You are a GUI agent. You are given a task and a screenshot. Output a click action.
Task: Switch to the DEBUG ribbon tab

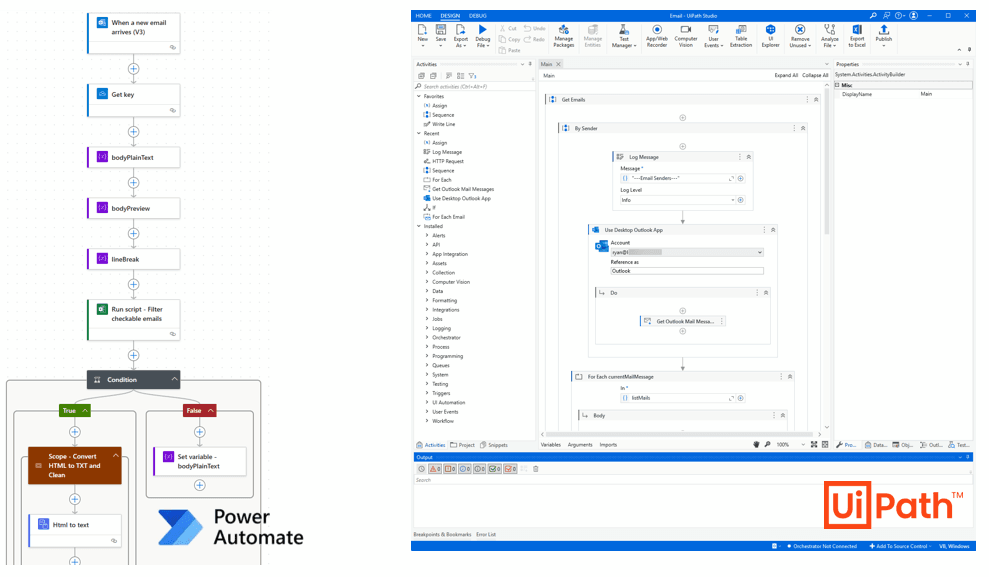(478, 16)
